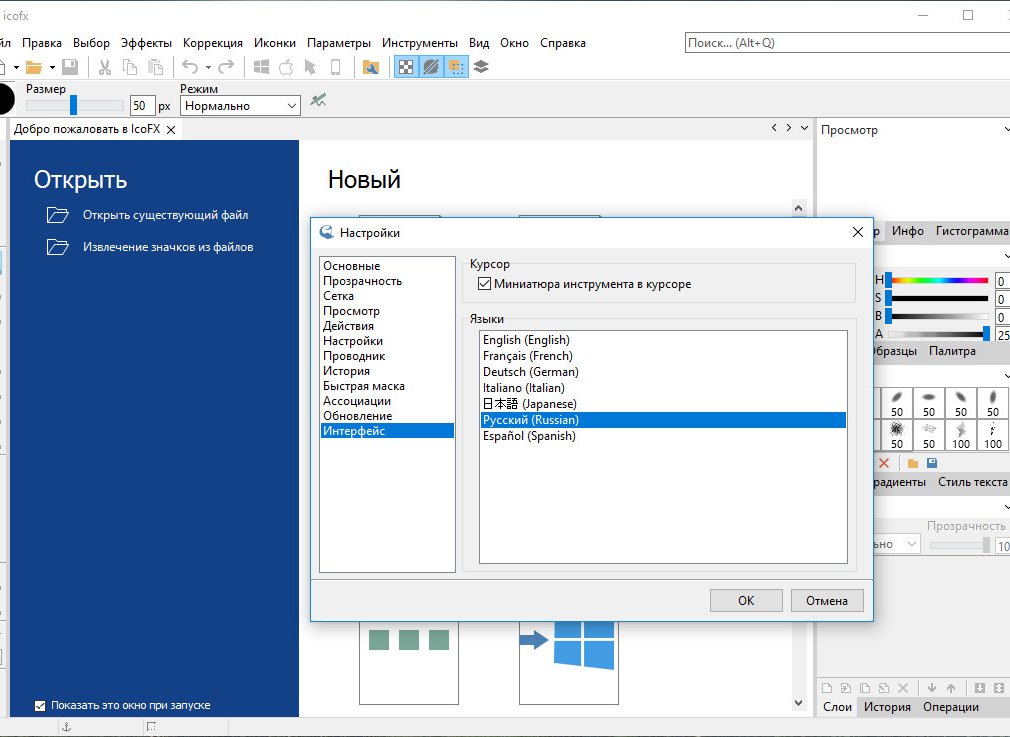Toggle Показать это окно при запуске checkbox
This screenshot has width=1010, height=737.
coord(40,705)
